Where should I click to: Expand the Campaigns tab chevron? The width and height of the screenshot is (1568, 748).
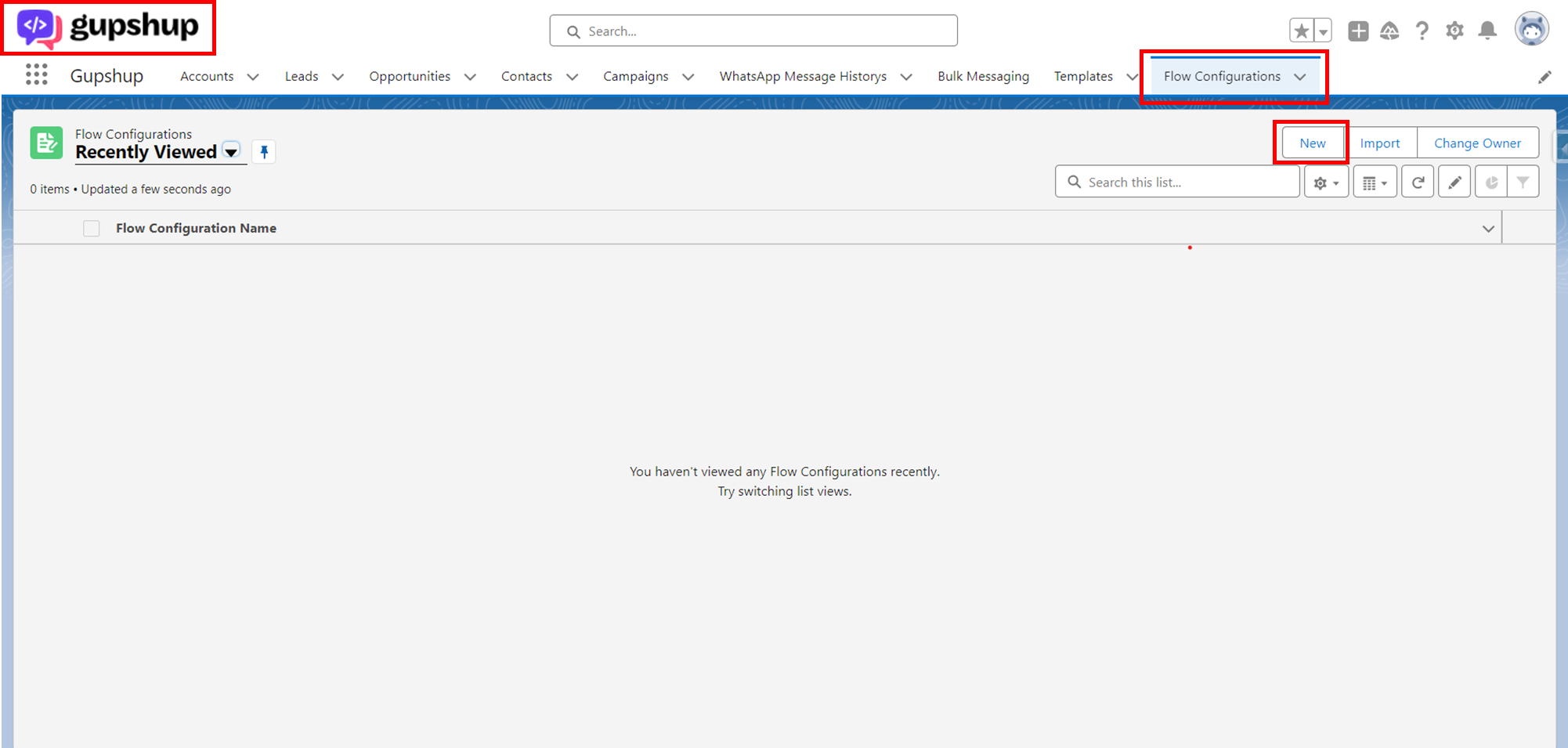tap(688, 77)
